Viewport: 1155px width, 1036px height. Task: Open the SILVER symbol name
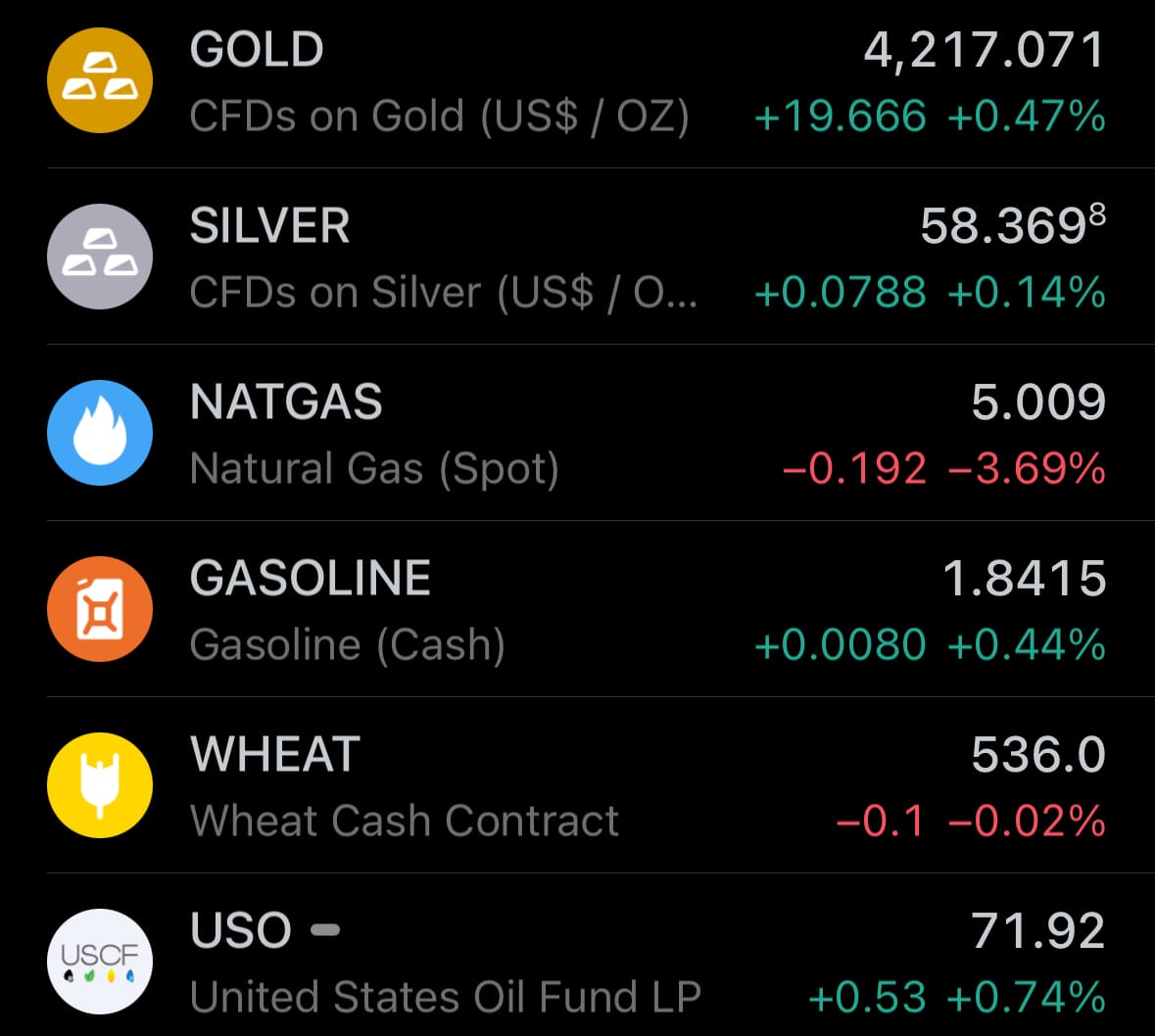click(269, 226)
